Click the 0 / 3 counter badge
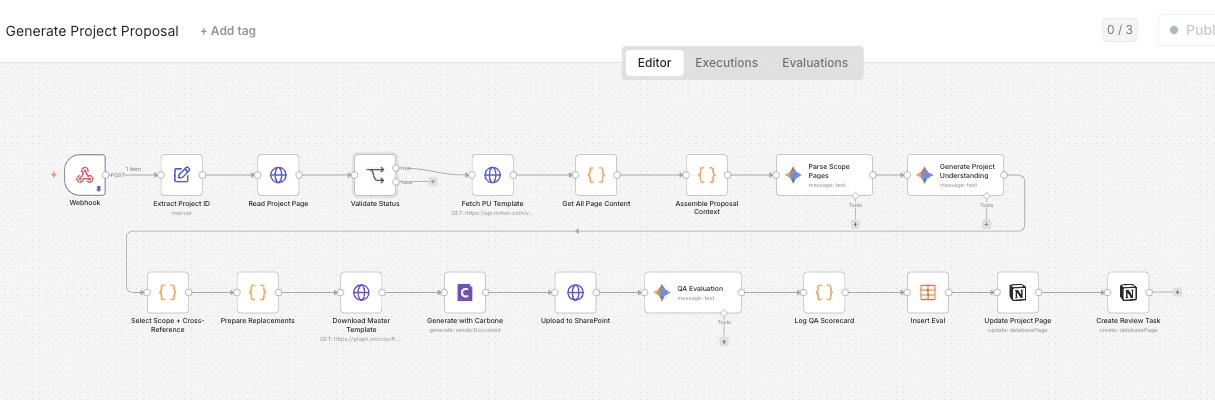Image resolution: width=1215 pixels, height=400 pixels. click(x=1120, y=30)
